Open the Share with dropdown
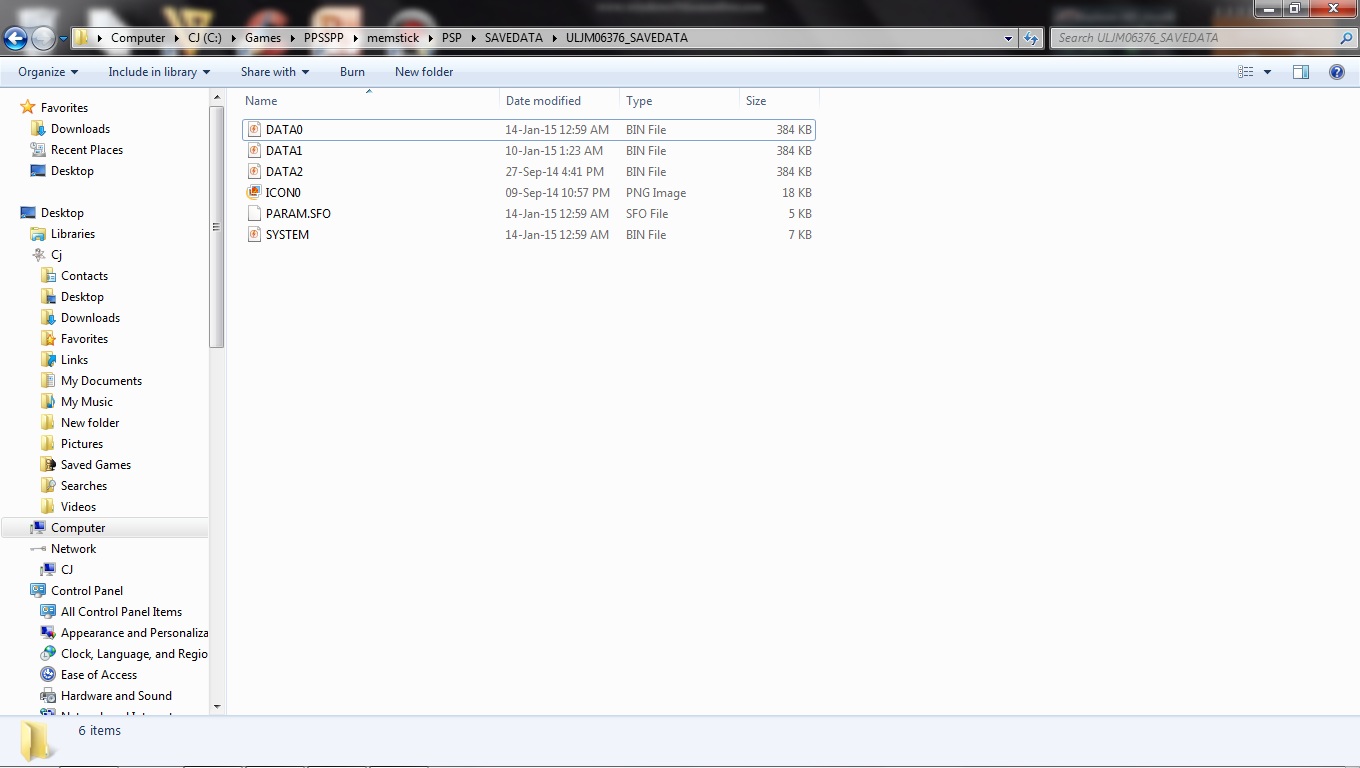The width and height of the screenshot is (1360, 768). click(x=274, y=72)
